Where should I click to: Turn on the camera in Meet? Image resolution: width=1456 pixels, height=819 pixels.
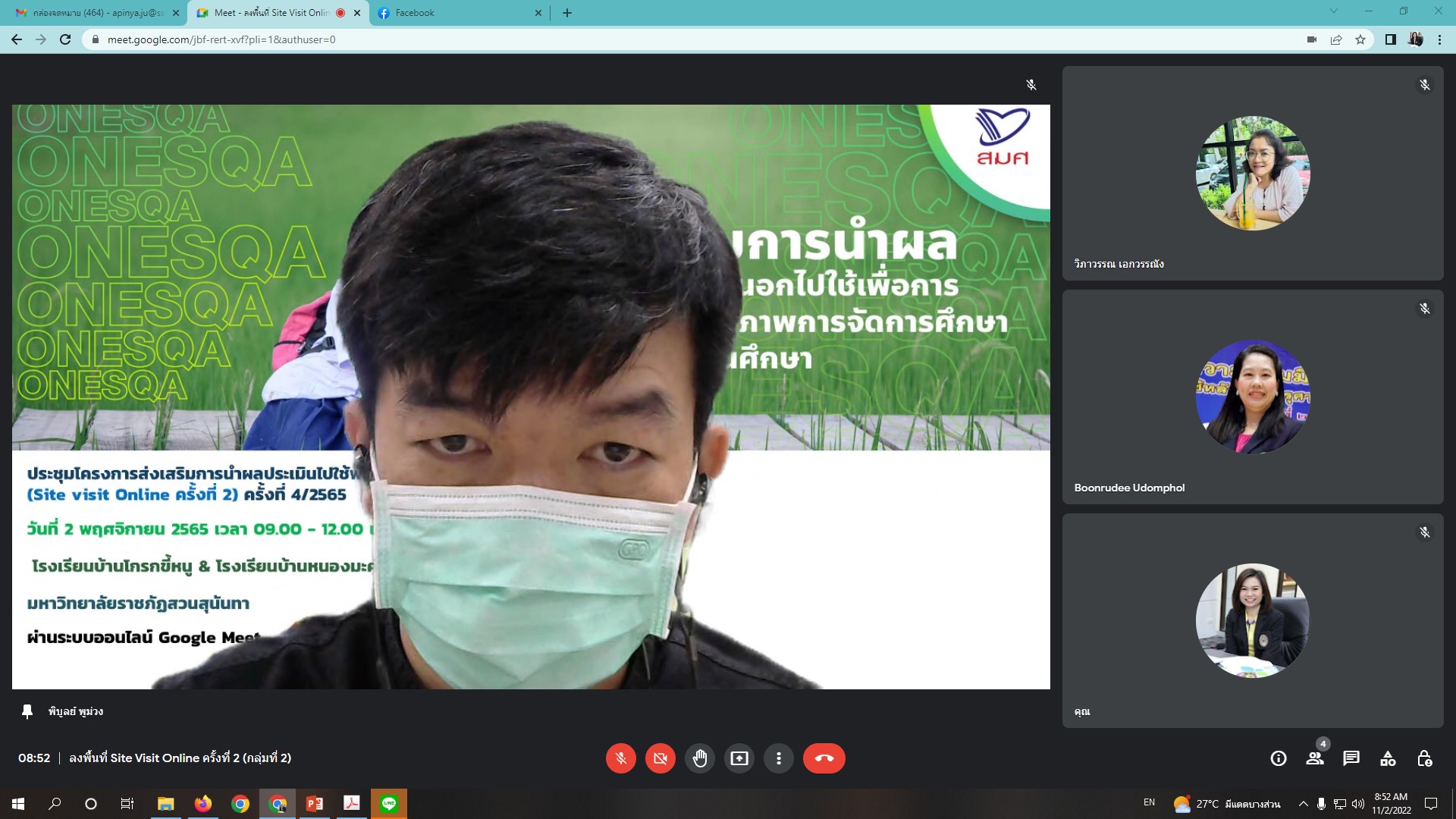(x=661, y=758)
